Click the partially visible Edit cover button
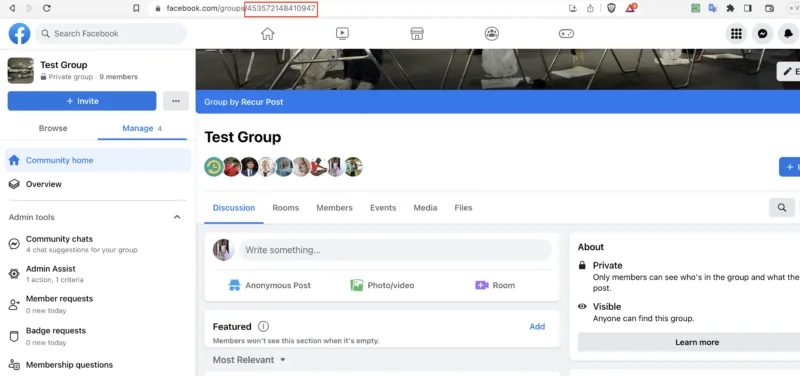Image resolution: width=800 pixels, height=376 pixels. [x=789, y=71]
